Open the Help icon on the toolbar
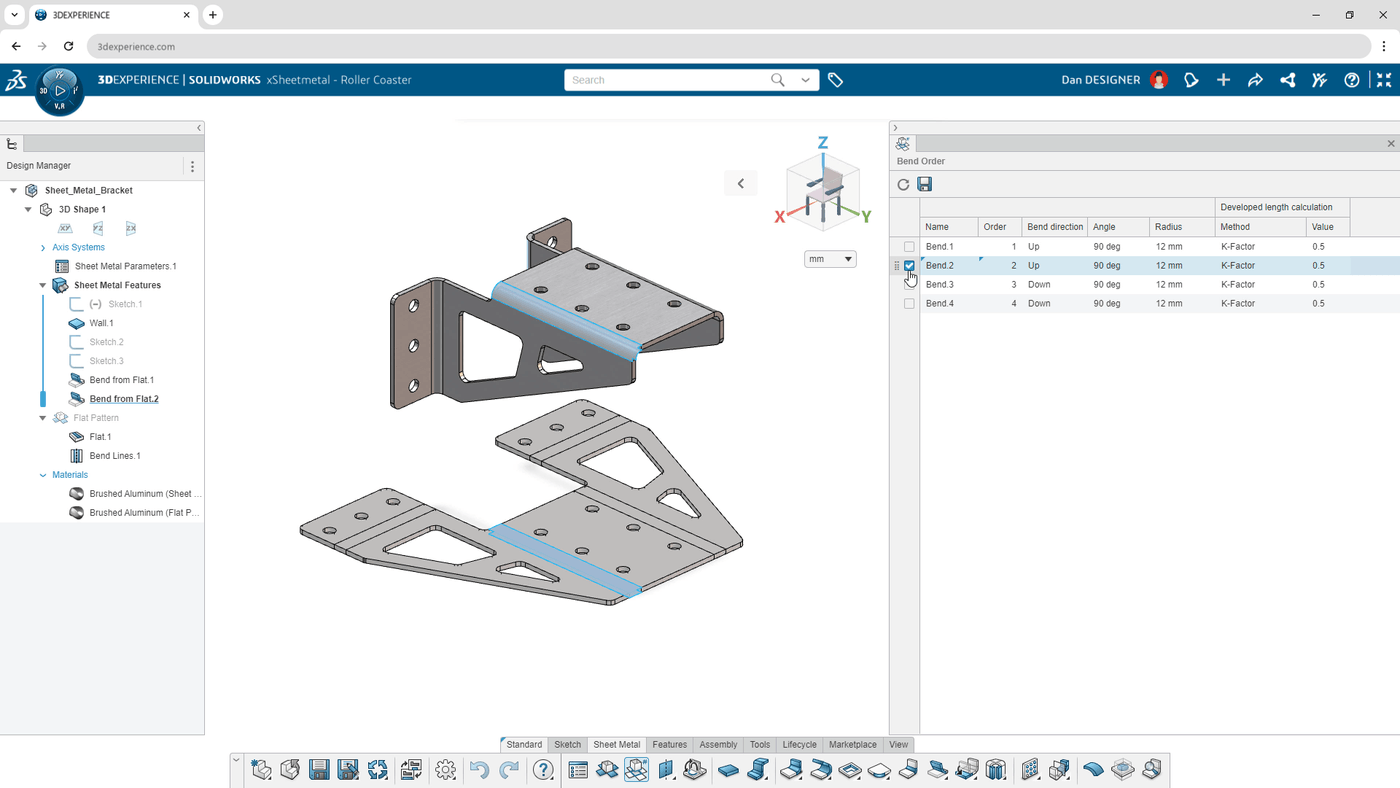Viewport: 1400px width, 788px height. (543, 769)
